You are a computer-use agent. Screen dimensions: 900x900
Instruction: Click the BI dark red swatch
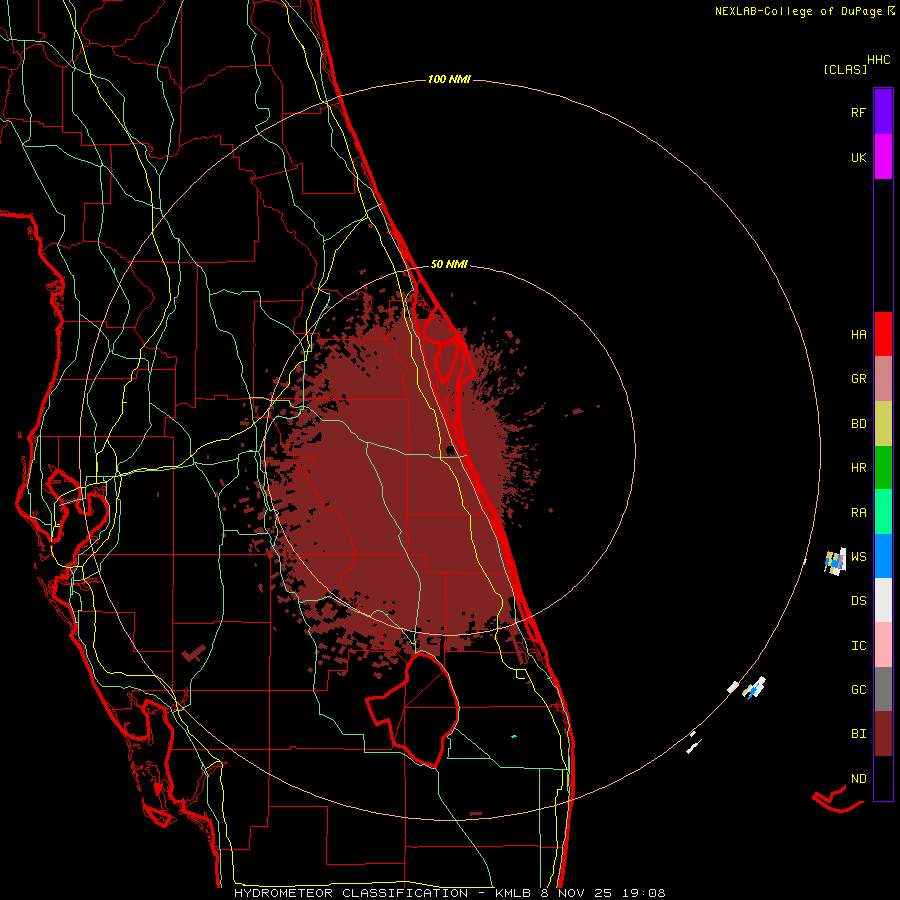pos(883,734)
